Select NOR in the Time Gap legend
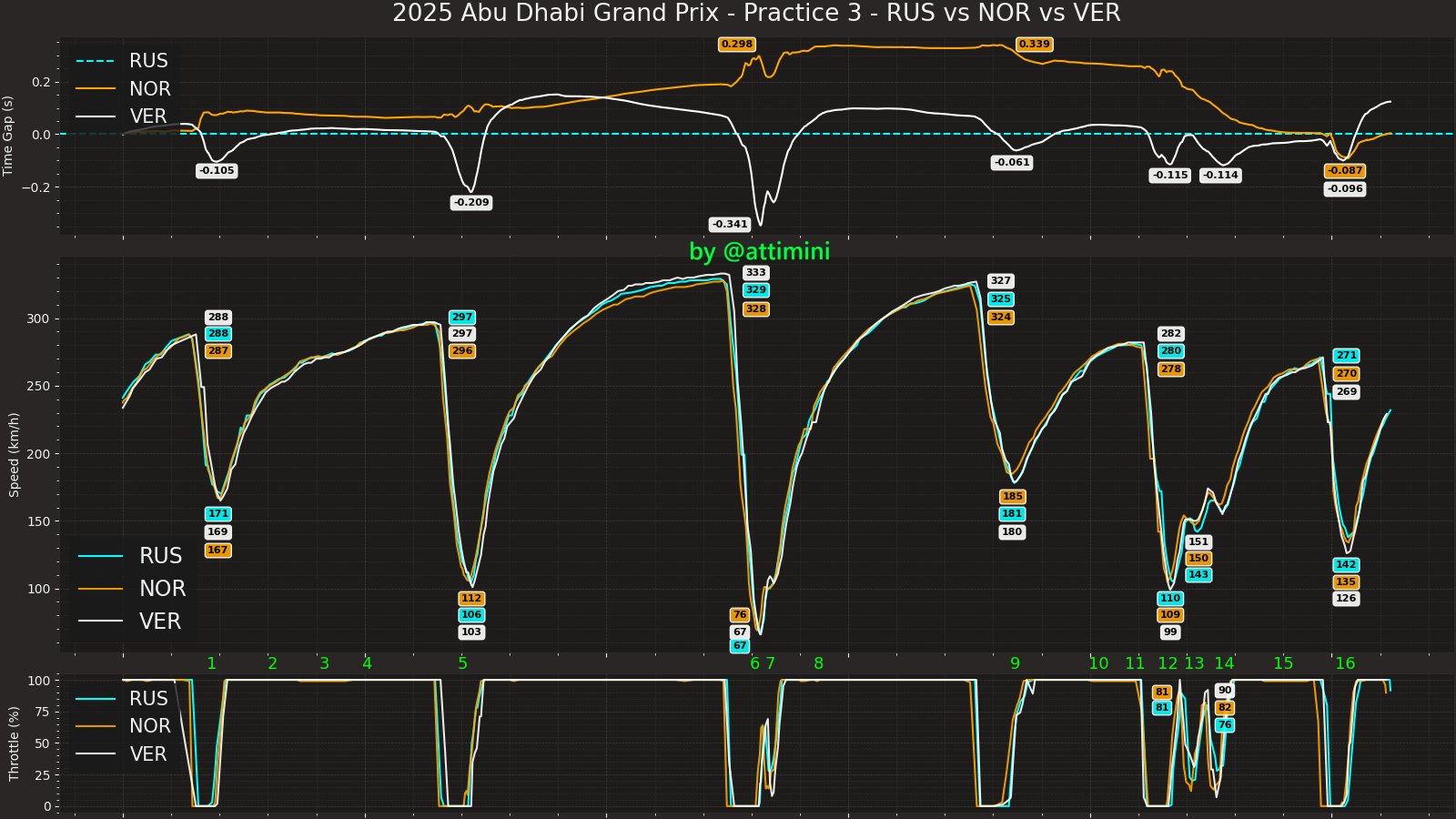The height and width of the screenshot is (819, 1456). point(123,88)
